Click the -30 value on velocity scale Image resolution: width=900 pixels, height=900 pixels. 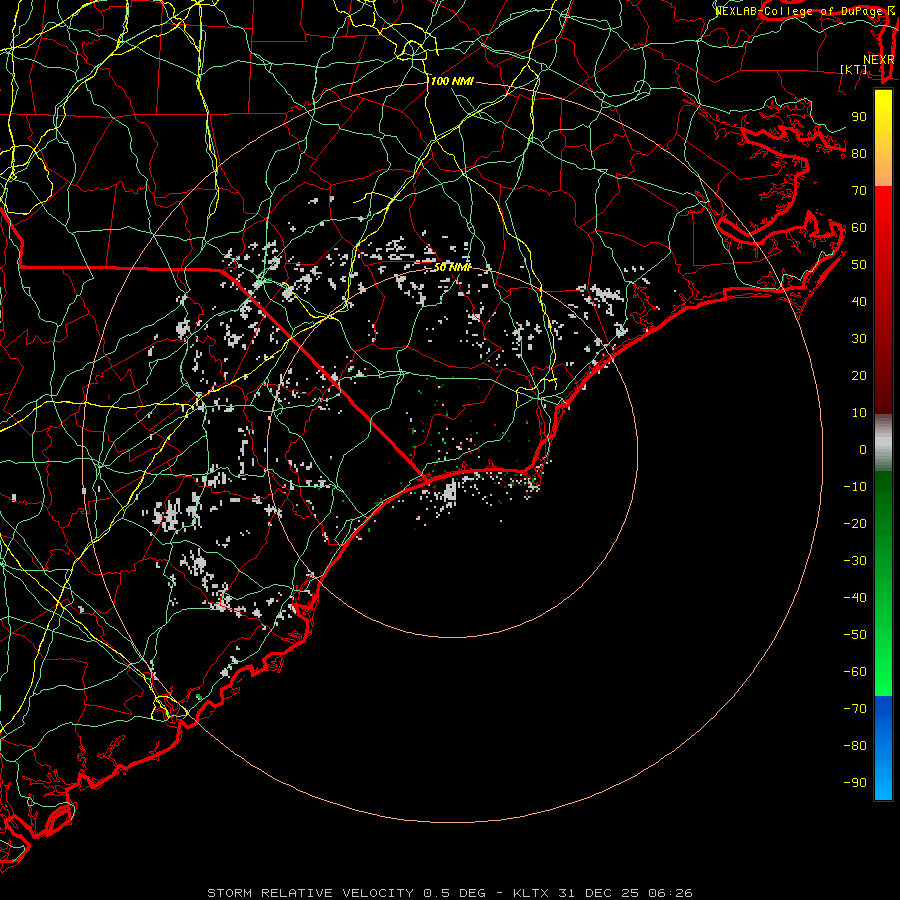pos(855,561)
